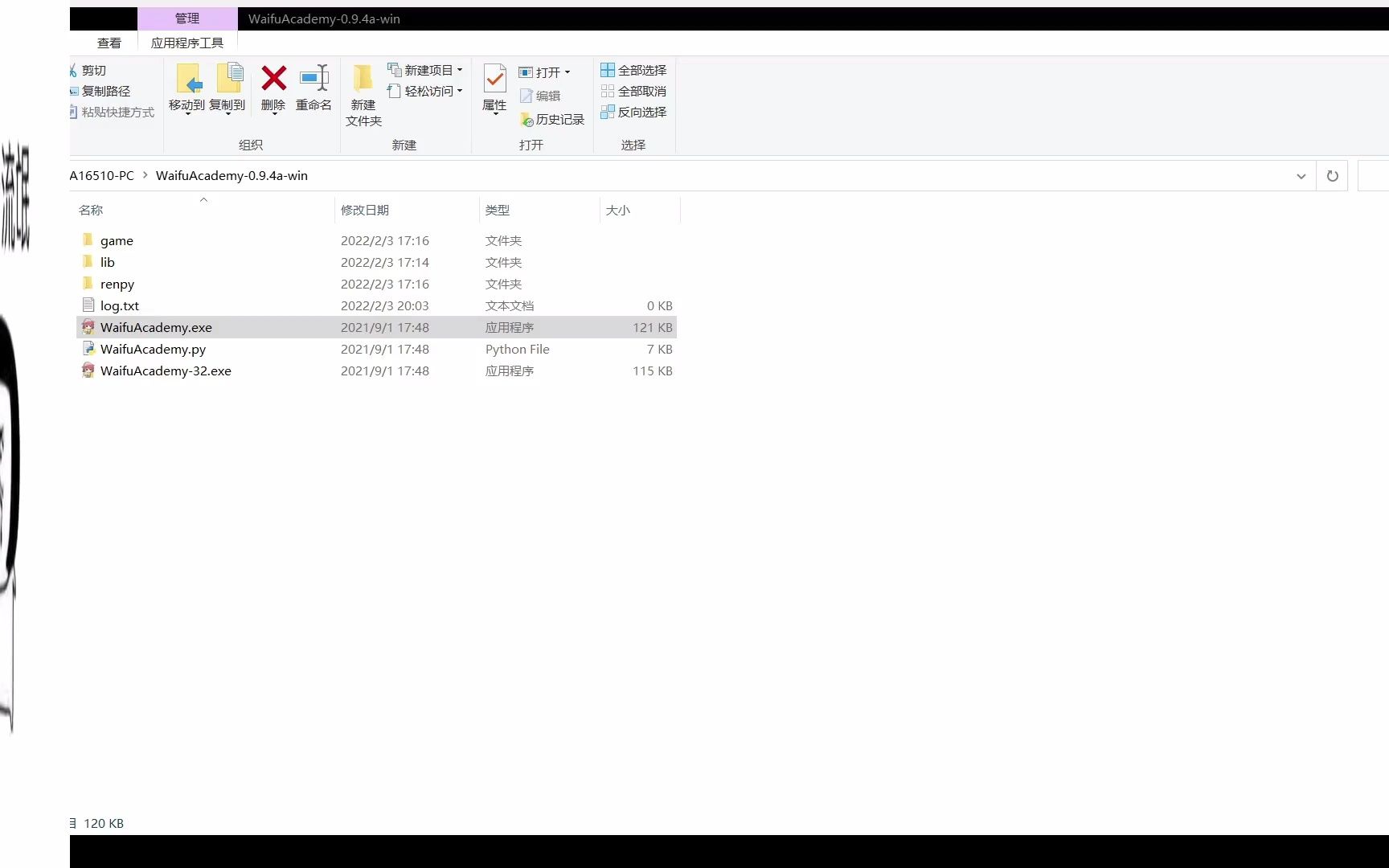The height and width of the screenshot is (868, 1389).
Task: Select the WaifuAcademy.exe file icon
Action: click(88, 327)
